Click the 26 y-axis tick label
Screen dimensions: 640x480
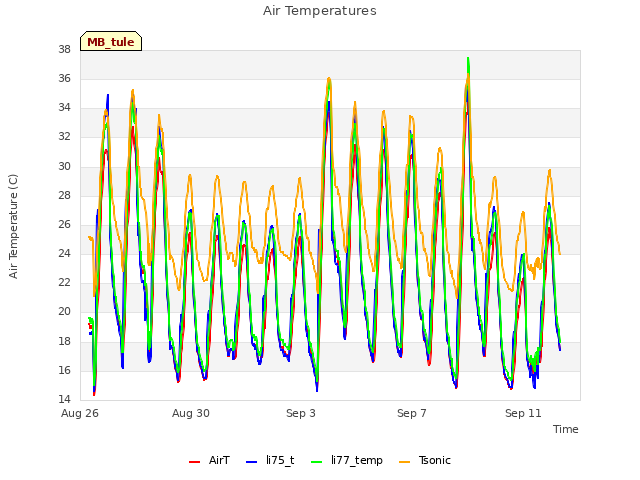pyautogui.click(x=64, y=224)
